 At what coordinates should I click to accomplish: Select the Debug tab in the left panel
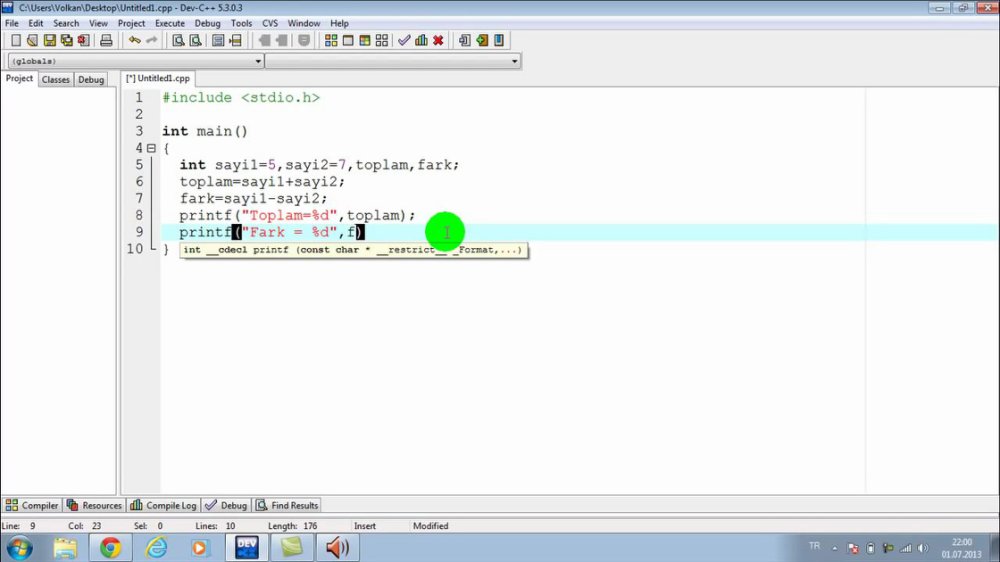91,80
